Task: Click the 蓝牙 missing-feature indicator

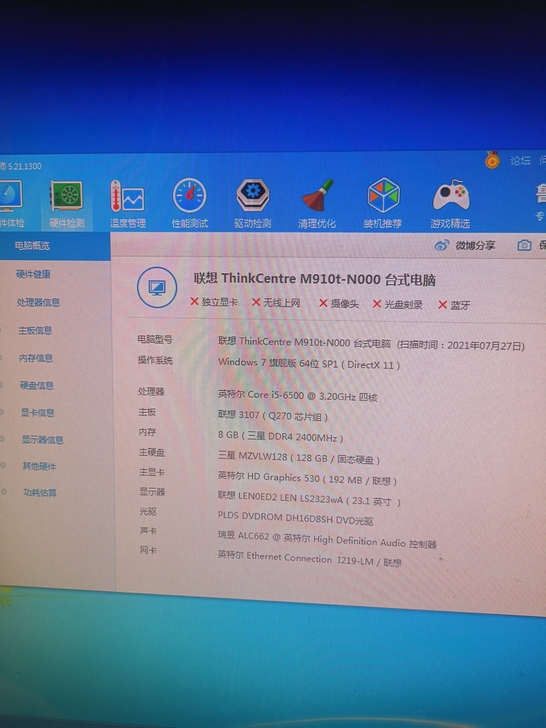Action: (454, 305)
